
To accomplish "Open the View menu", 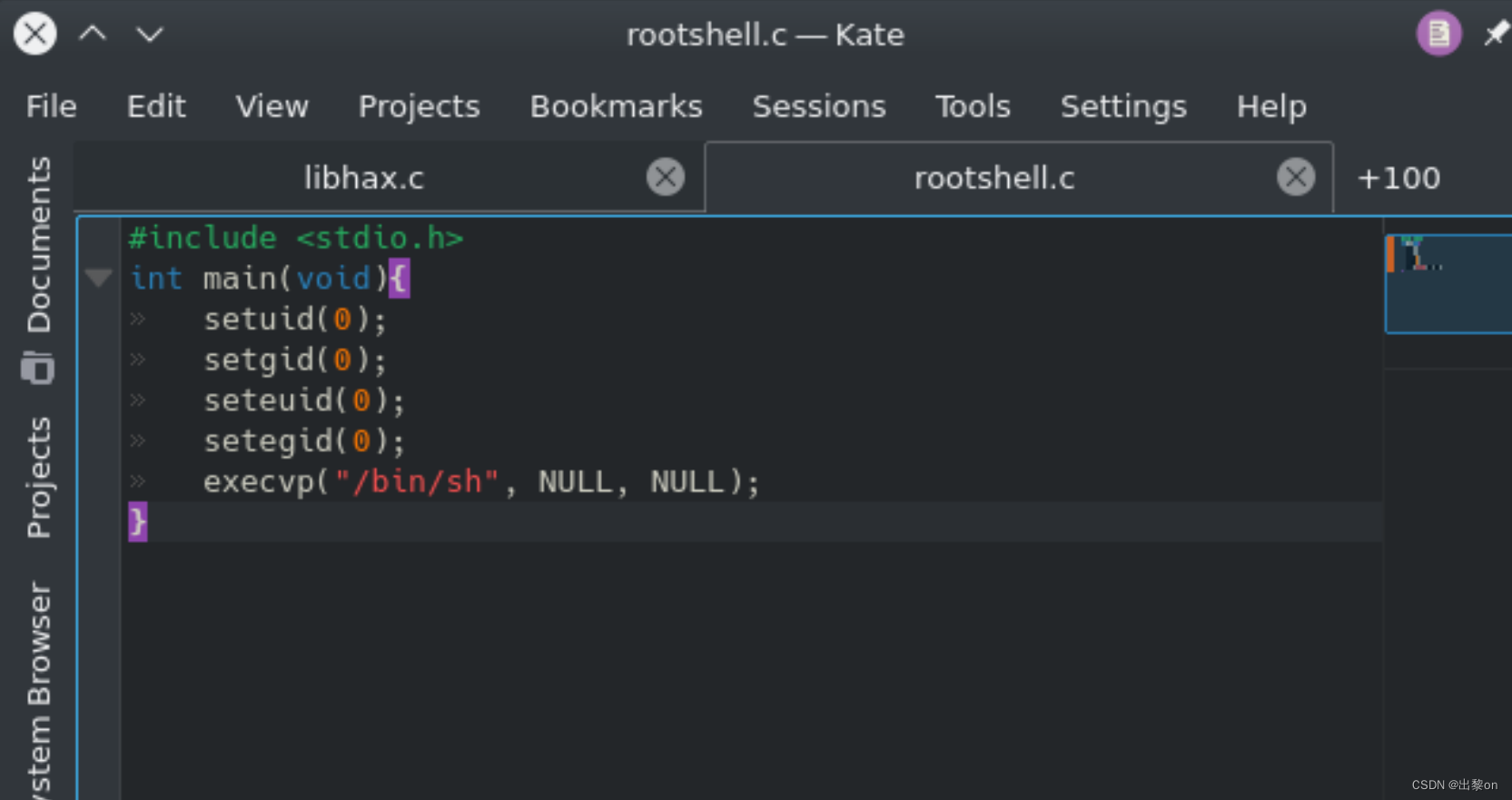I will point(272,106).
